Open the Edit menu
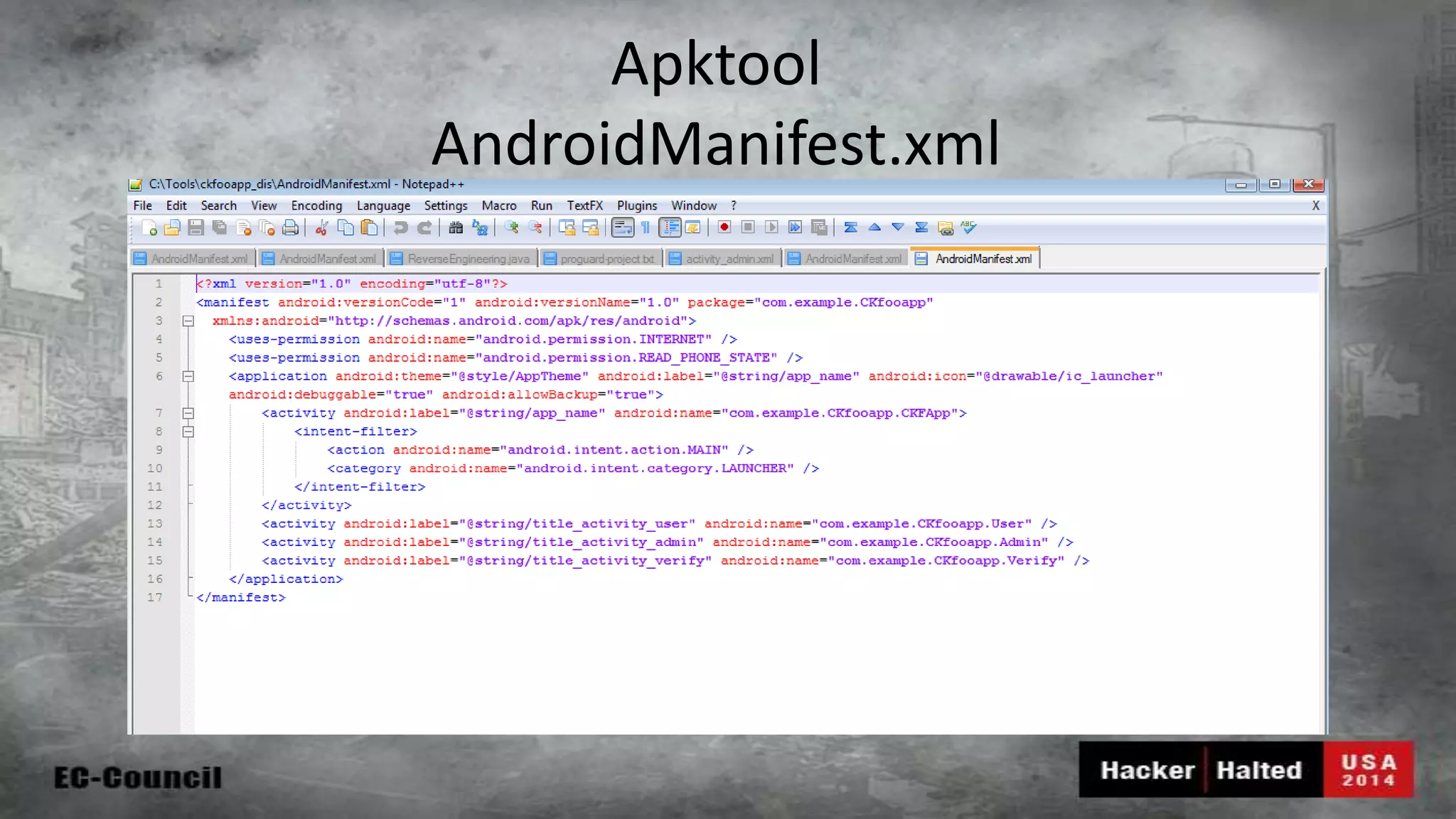 click(176, 205)
